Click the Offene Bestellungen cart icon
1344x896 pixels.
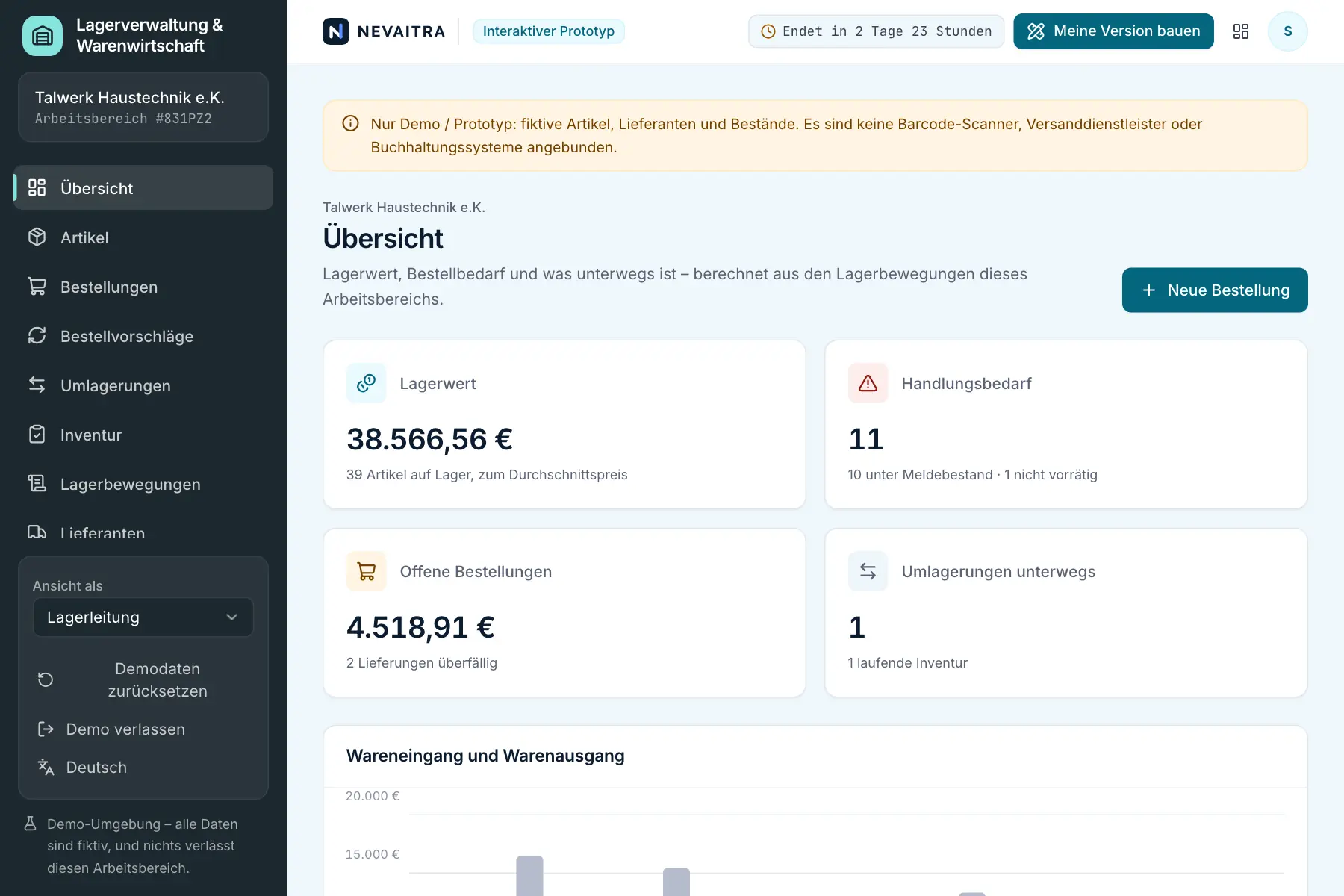coord(367,571)
